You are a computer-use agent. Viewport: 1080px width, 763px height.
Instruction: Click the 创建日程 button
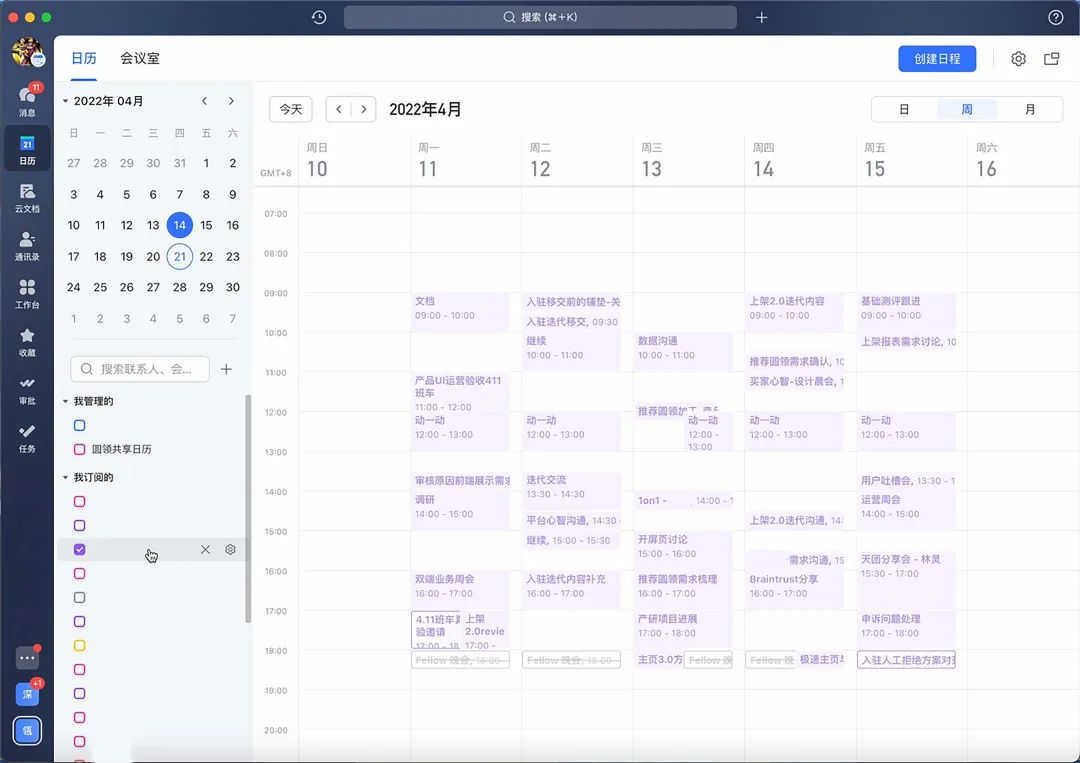click(937, 59)
